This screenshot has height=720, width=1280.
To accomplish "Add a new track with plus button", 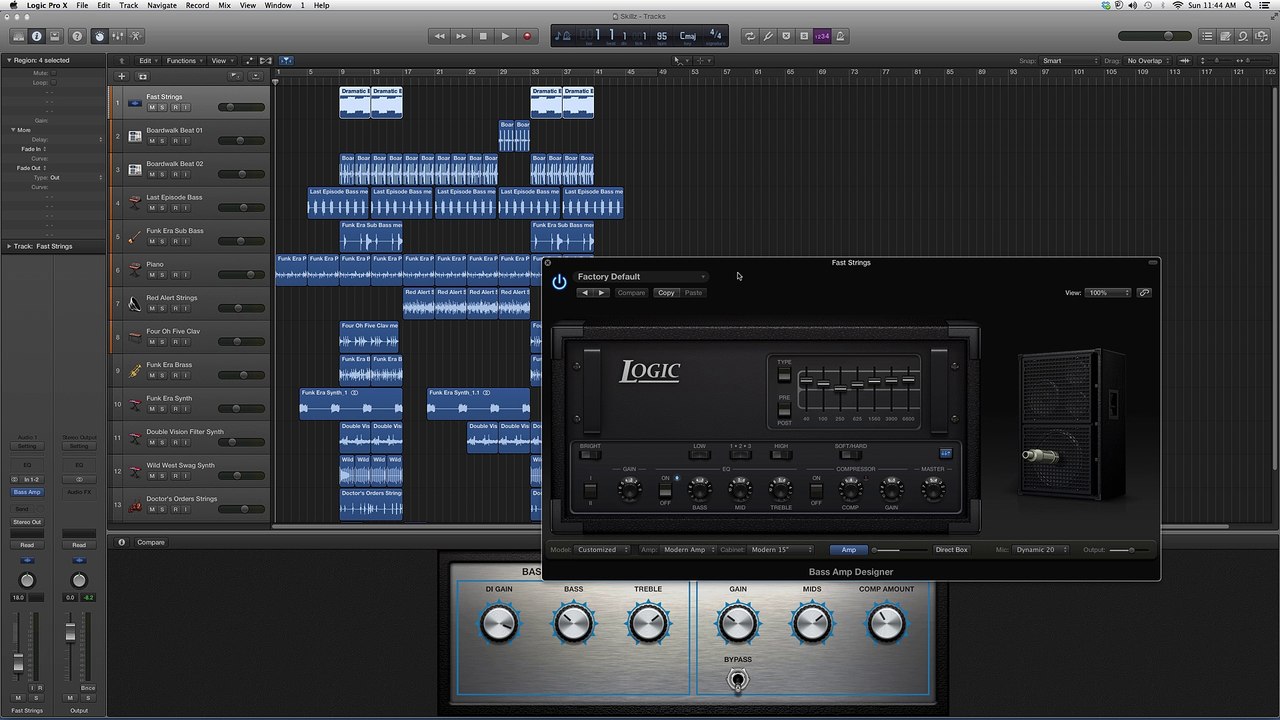I will 122,76.
